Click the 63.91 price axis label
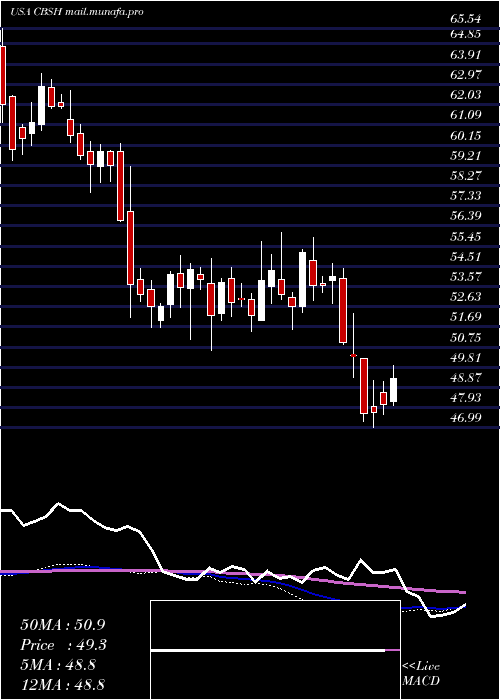The width and height of the screenshot is (500, 700). [466, 55]
